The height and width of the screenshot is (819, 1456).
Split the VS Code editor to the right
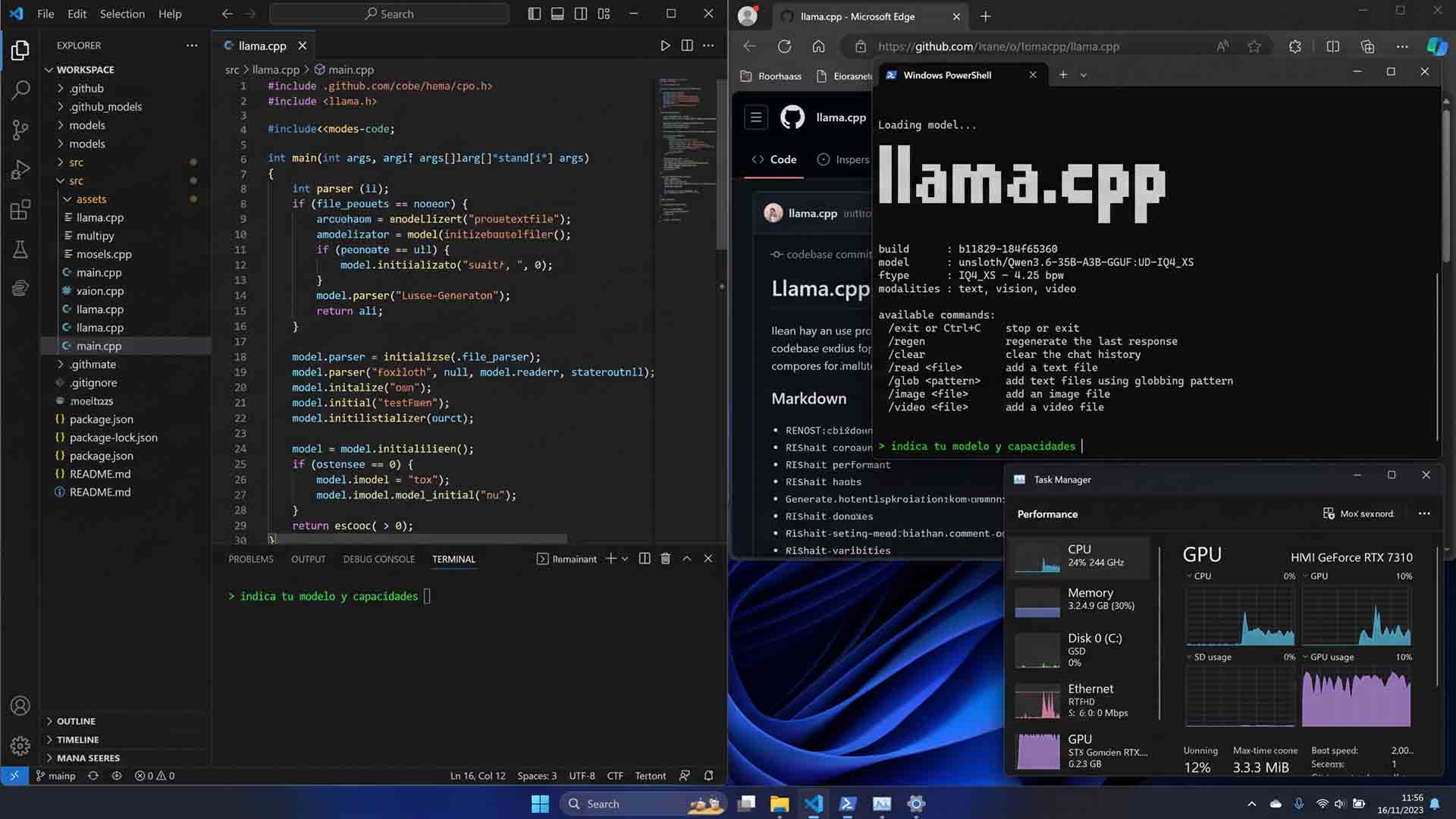687,45
